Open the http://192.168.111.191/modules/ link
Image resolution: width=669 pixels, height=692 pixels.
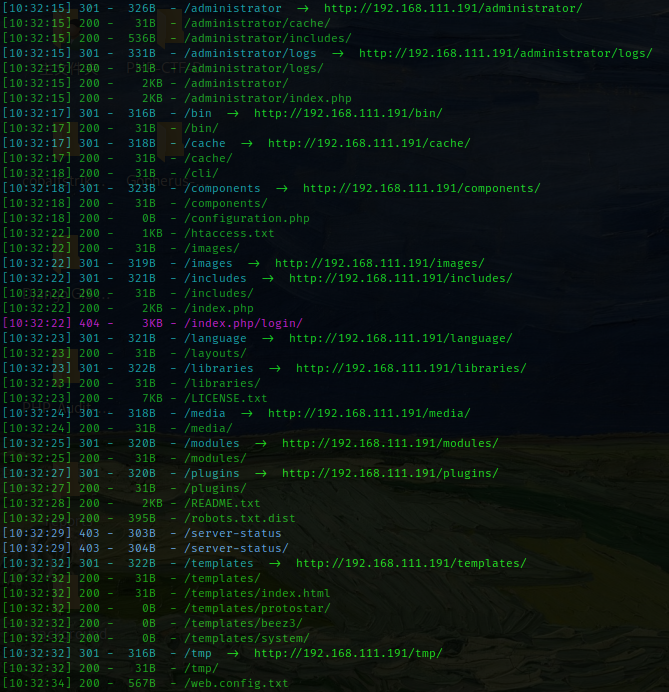(x=390, y=444)
